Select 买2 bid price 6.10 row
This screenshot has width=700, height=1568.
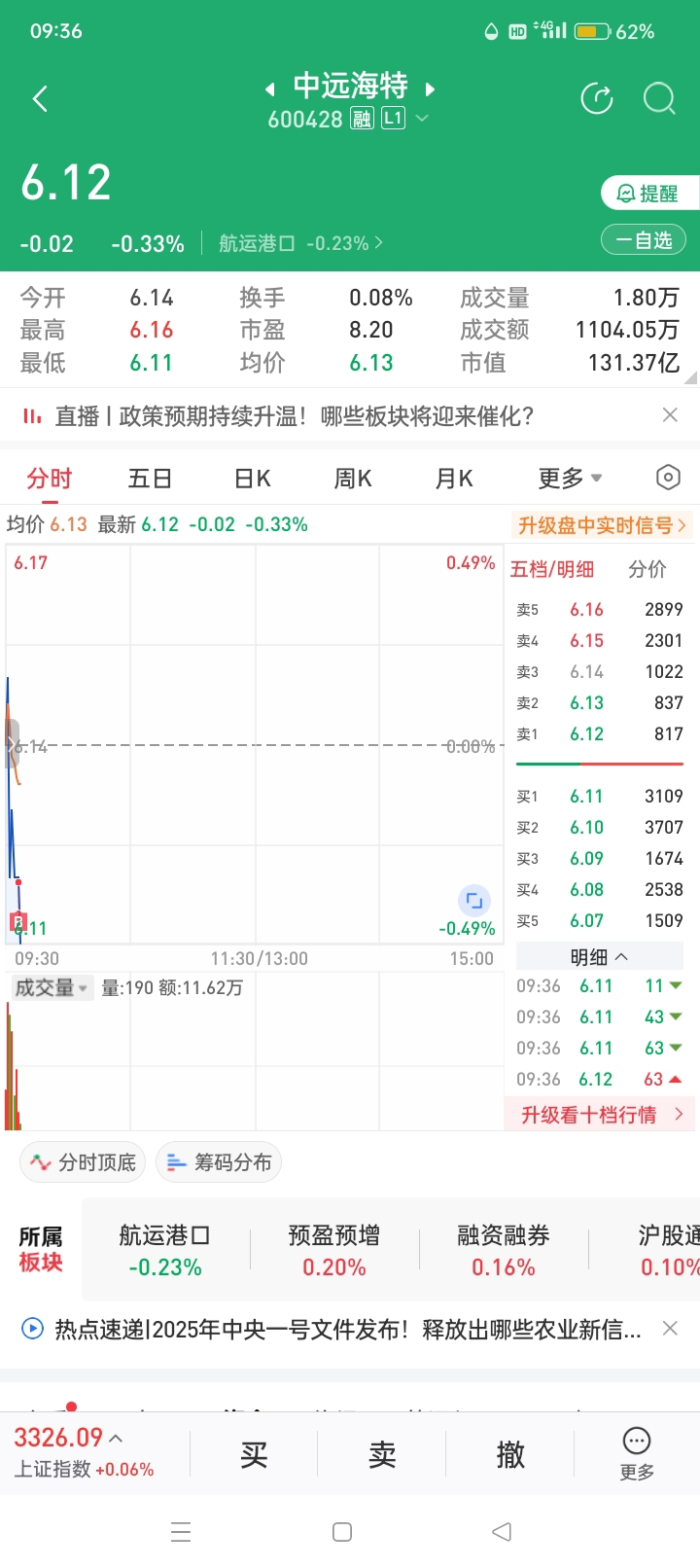(x=600, y=828)
